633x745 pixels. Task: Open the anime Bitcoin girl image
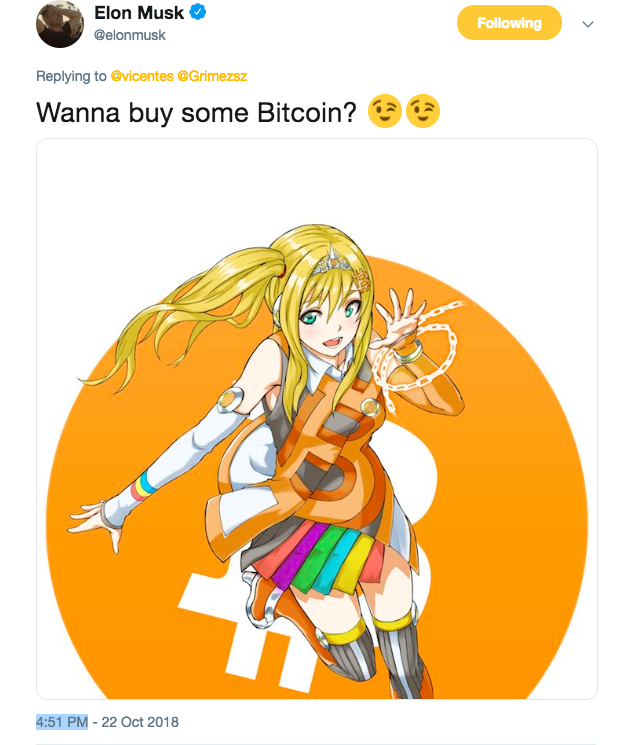[x=317, y=419]
